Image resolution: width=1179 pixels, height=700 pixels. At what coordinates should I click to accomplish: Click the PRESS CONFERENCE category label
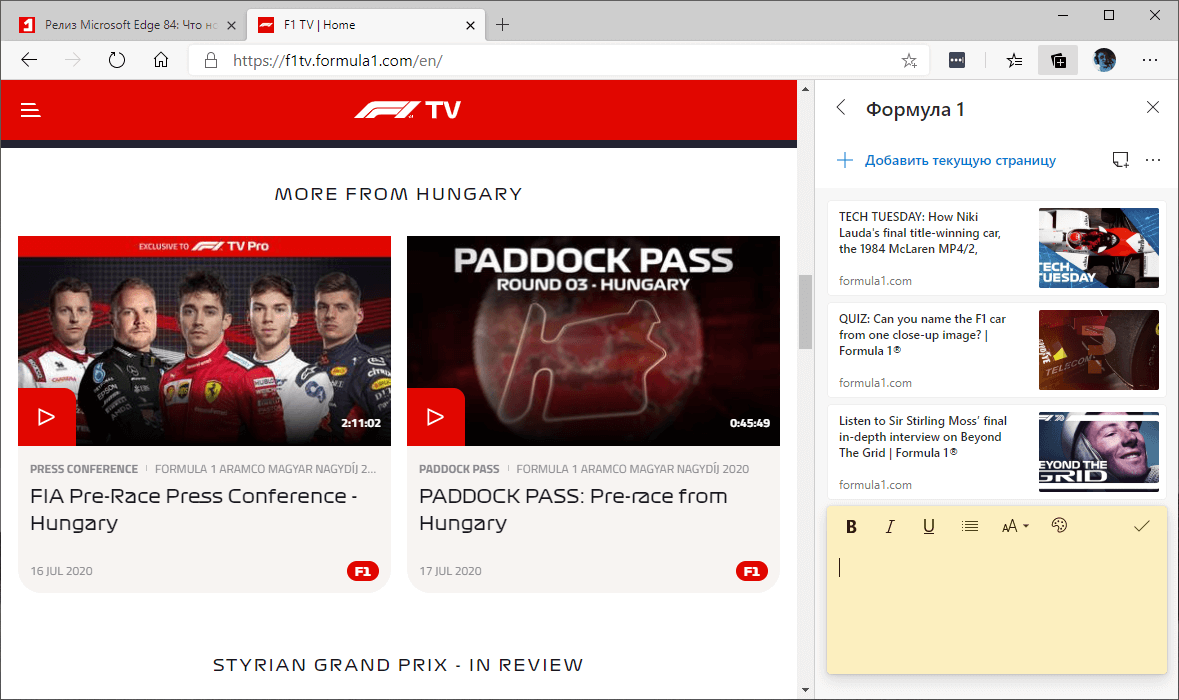tap(84, 469)
